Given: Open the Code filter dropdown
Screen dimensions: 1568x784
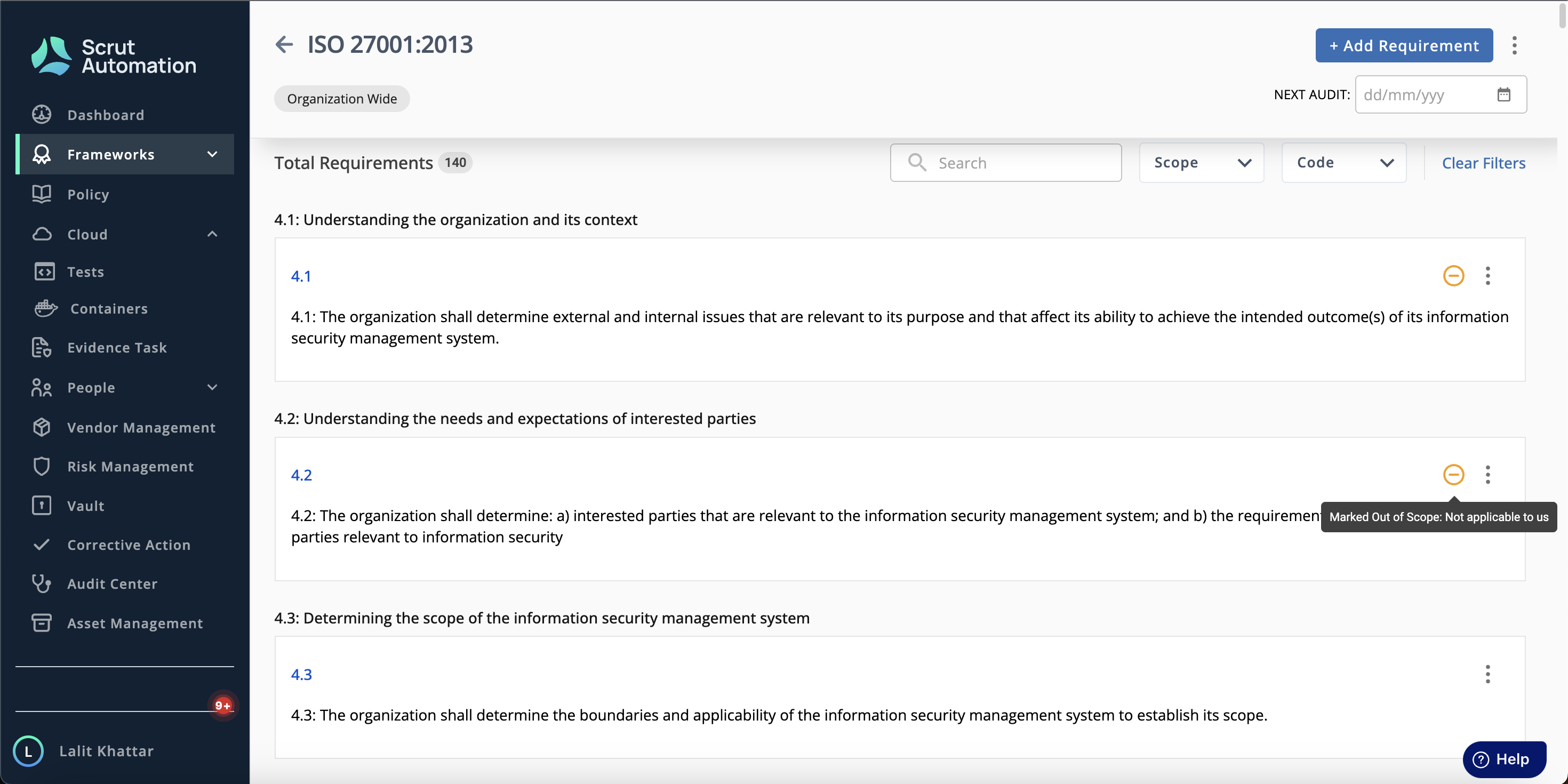Looking at the screenshot, I should (x=1343, y=163).
